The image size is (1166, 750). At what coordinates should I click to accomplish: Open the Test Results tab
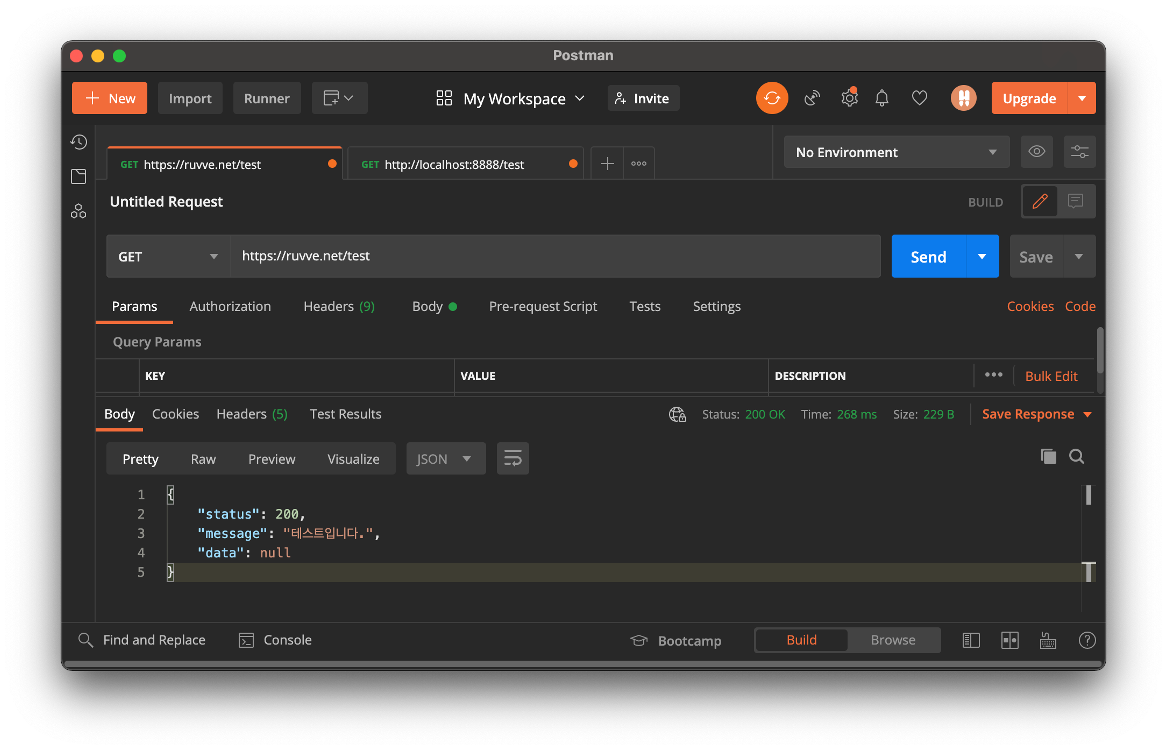tap(345, 414)
